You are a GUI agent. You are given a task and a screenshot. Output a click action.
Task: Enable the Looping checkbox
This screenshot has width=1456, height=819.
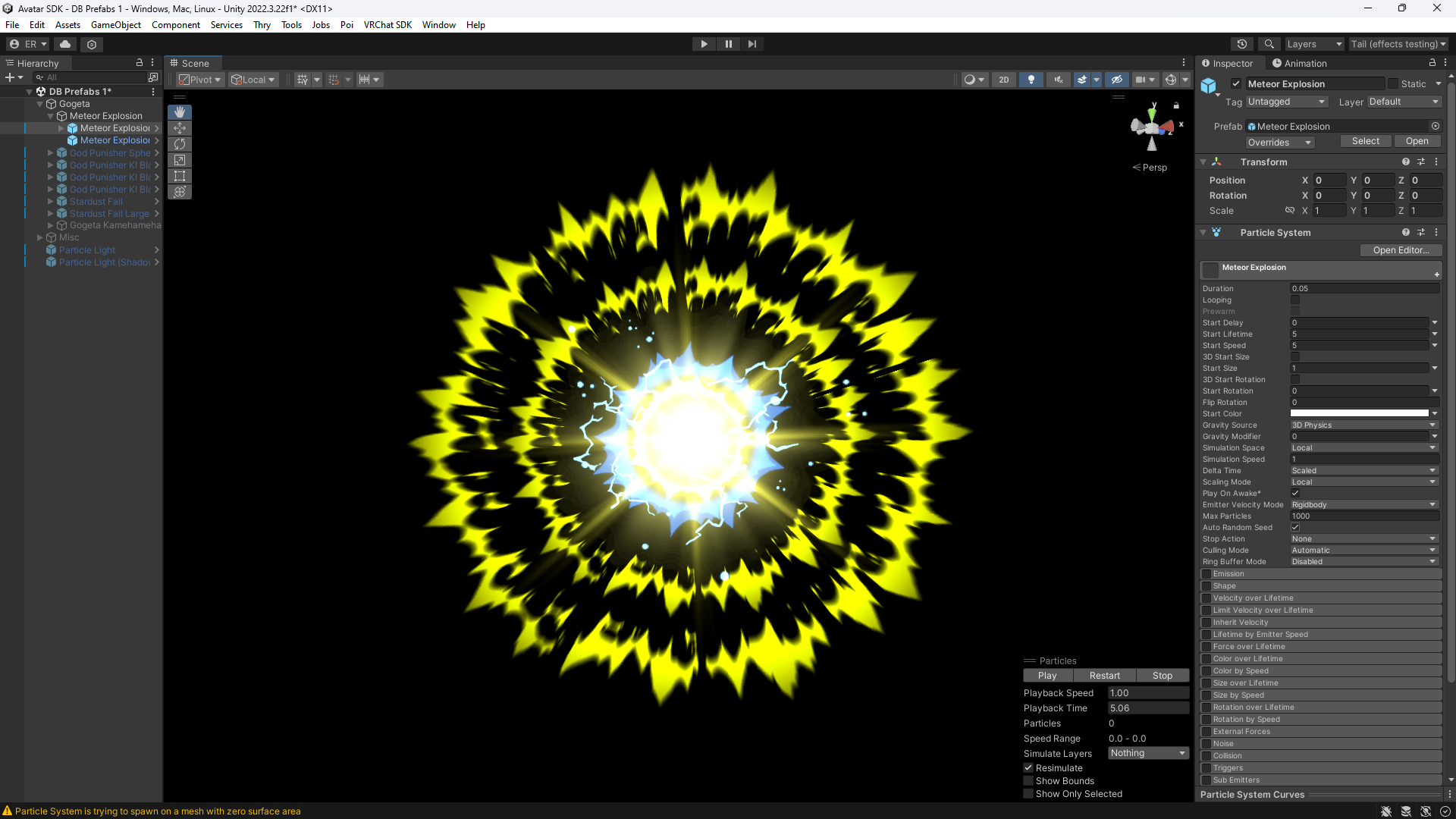click(1295, 300)
